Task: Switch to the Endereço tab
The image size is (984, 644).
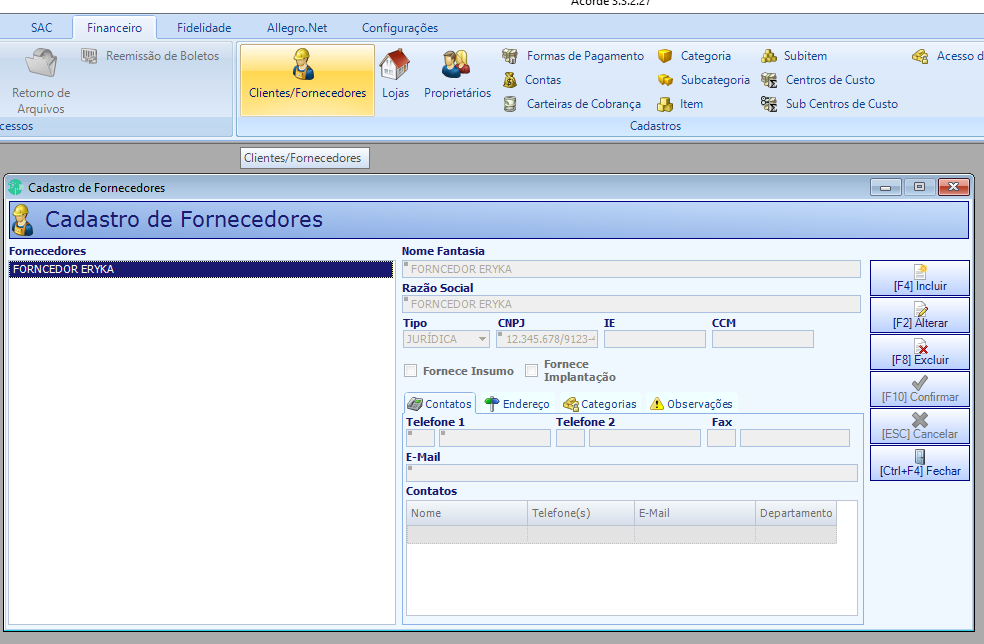Action: point(518,404)
